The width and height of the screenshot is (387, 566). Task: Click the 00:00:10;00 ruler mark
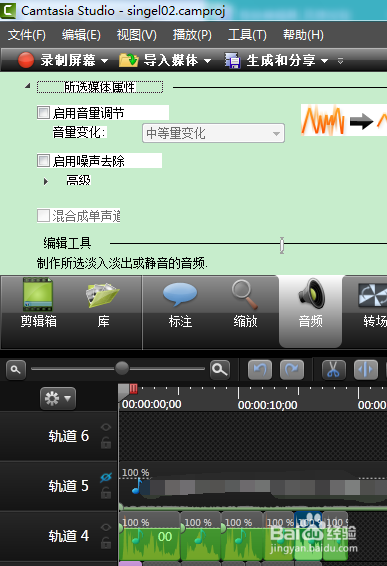[x=268, y=405]
